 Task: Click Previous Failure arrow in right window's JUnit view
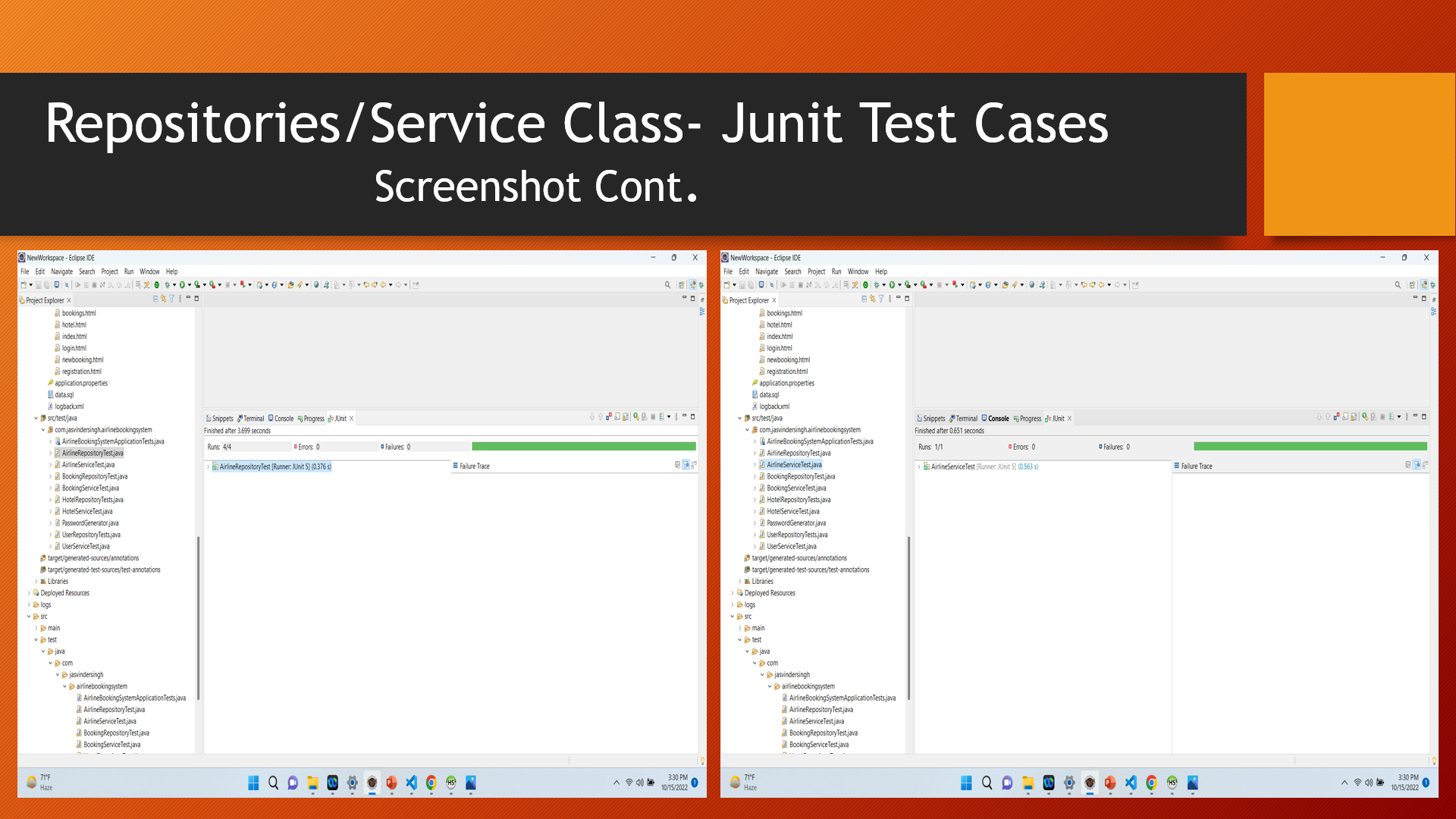tap(1327, 417)
